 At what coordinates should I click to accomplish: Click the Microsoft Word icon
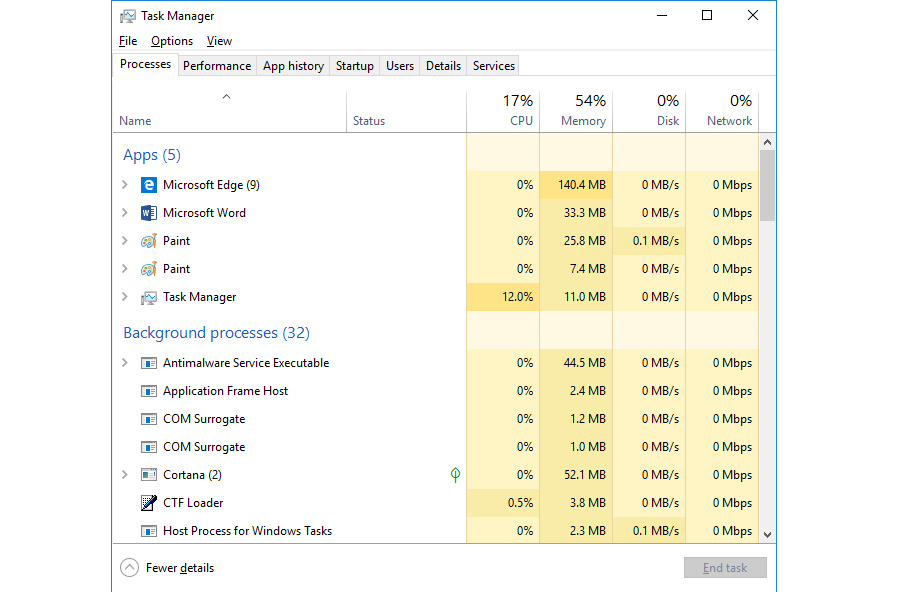(x=149, y=212)
